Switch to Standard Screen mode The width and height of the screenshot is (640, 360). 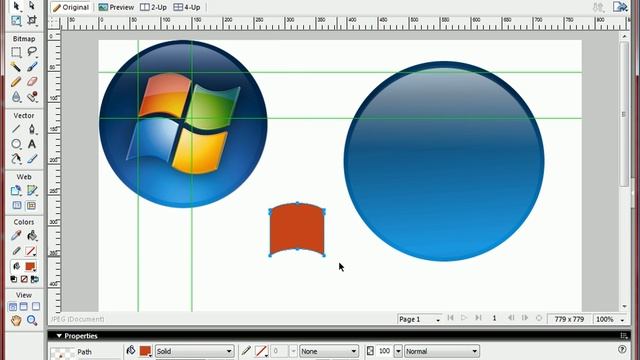coord(13,307)
